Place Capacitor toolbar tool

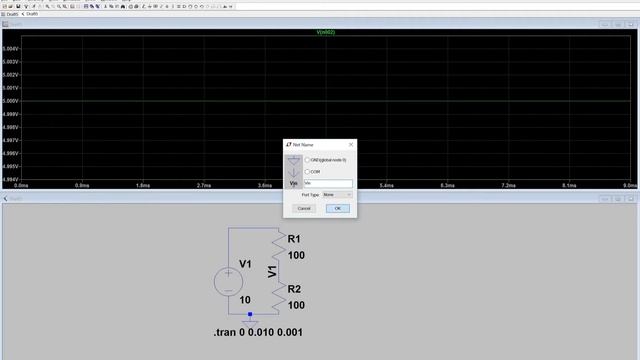(x=167, y=7)
